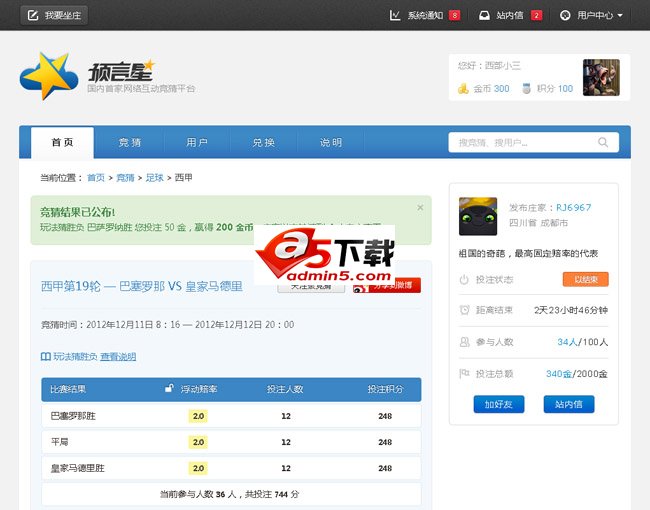The width and height of the screenshot is (650, 510).
Task: Click the points medal icon
Action: pyautogui.click(x=526, y=88)
